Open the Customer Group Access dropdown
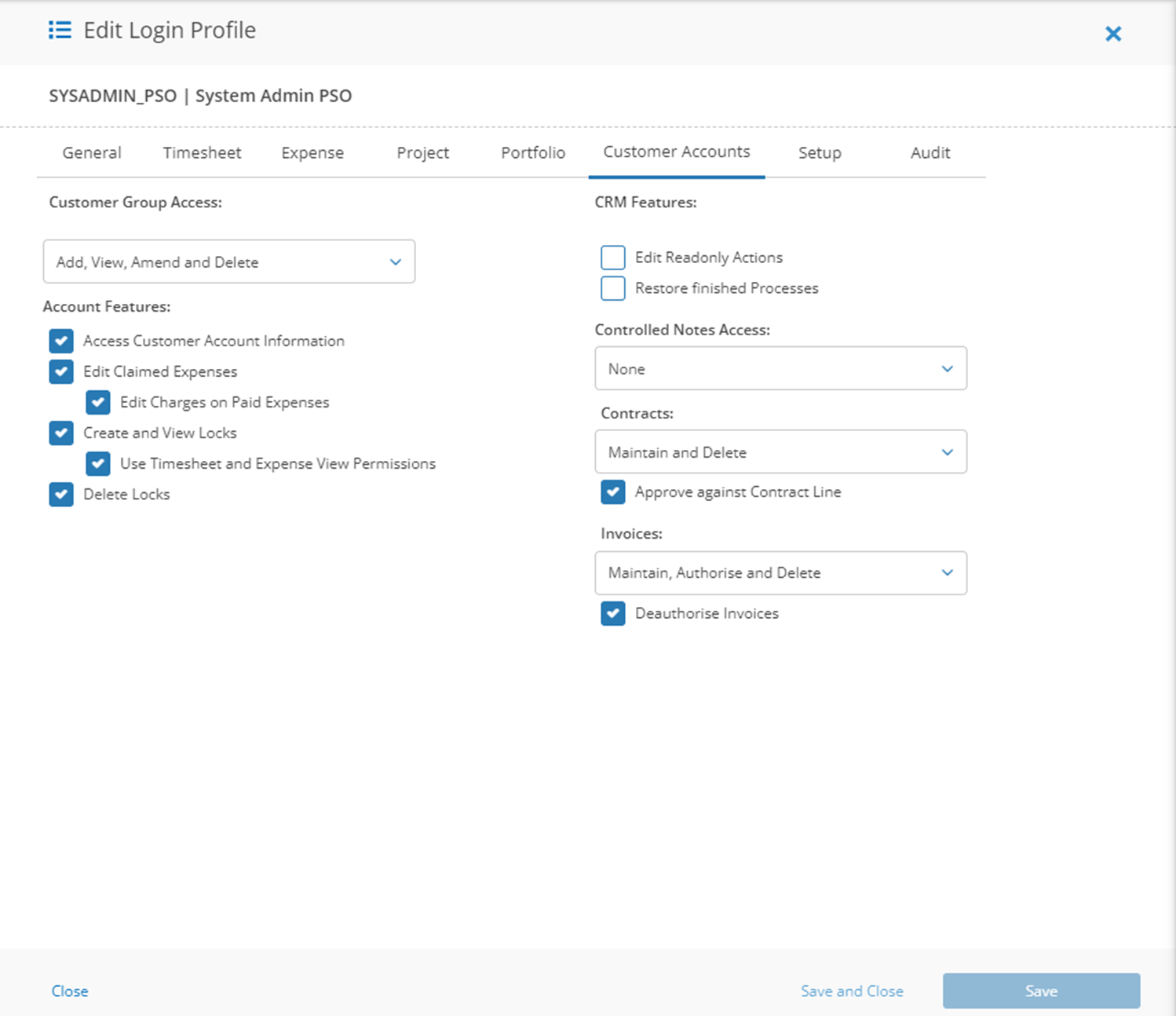The height and width of the screenshot is (1016, 1176). [x=228, y=262]
